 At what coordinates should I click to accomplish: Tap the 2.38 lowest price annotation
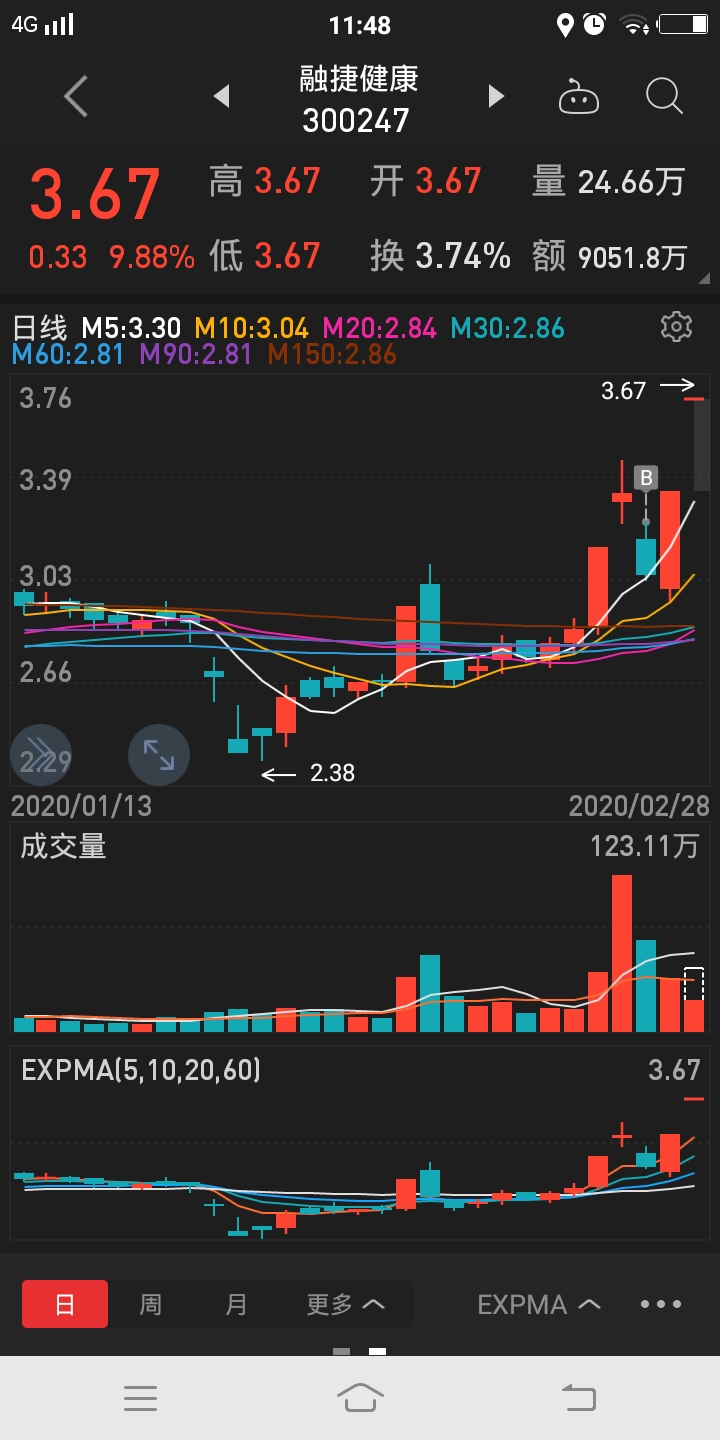(x=332, y=773)
